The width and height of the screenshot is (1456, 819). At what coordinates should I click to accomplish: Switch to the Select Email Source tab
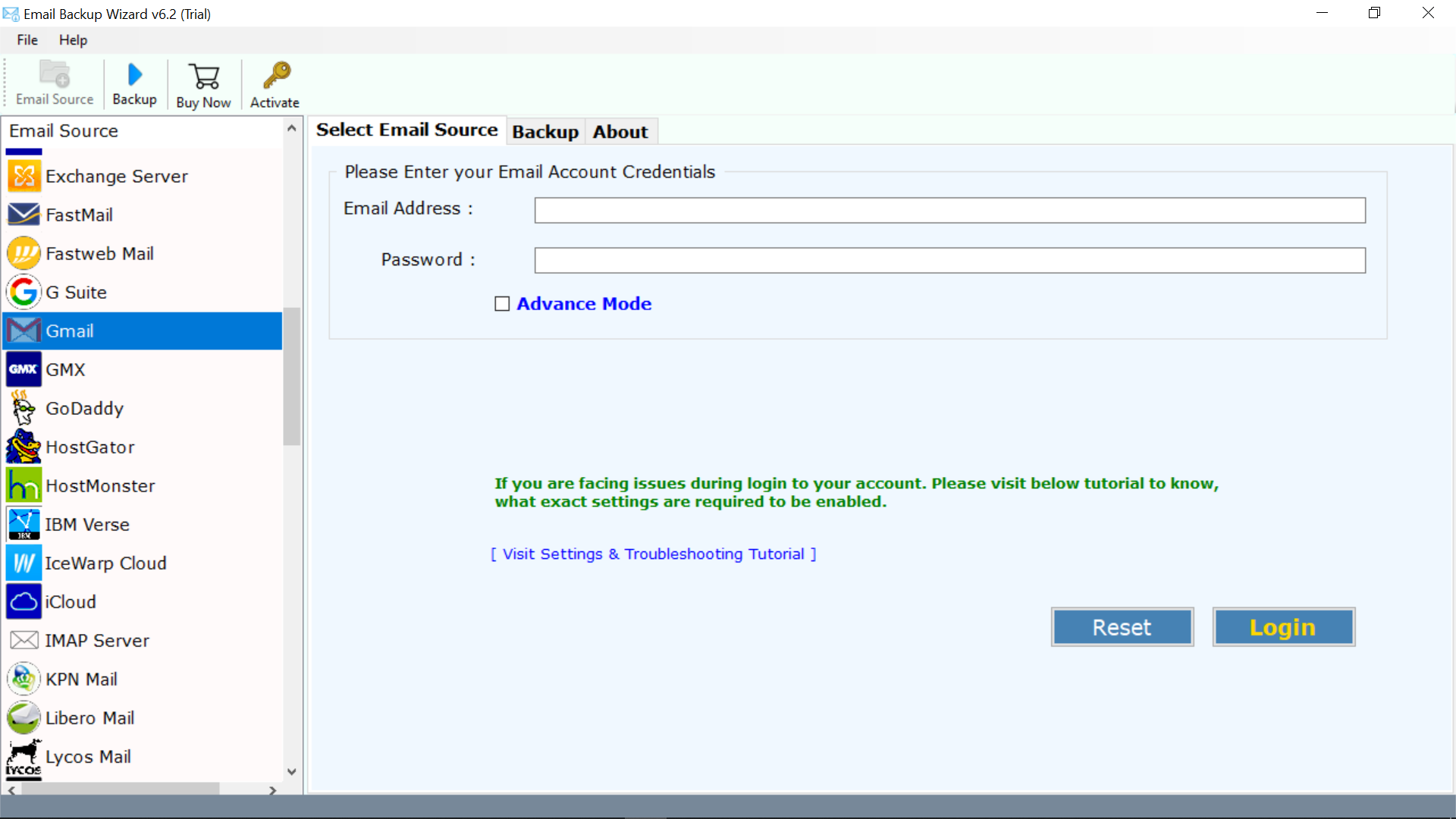click(406, 130)
